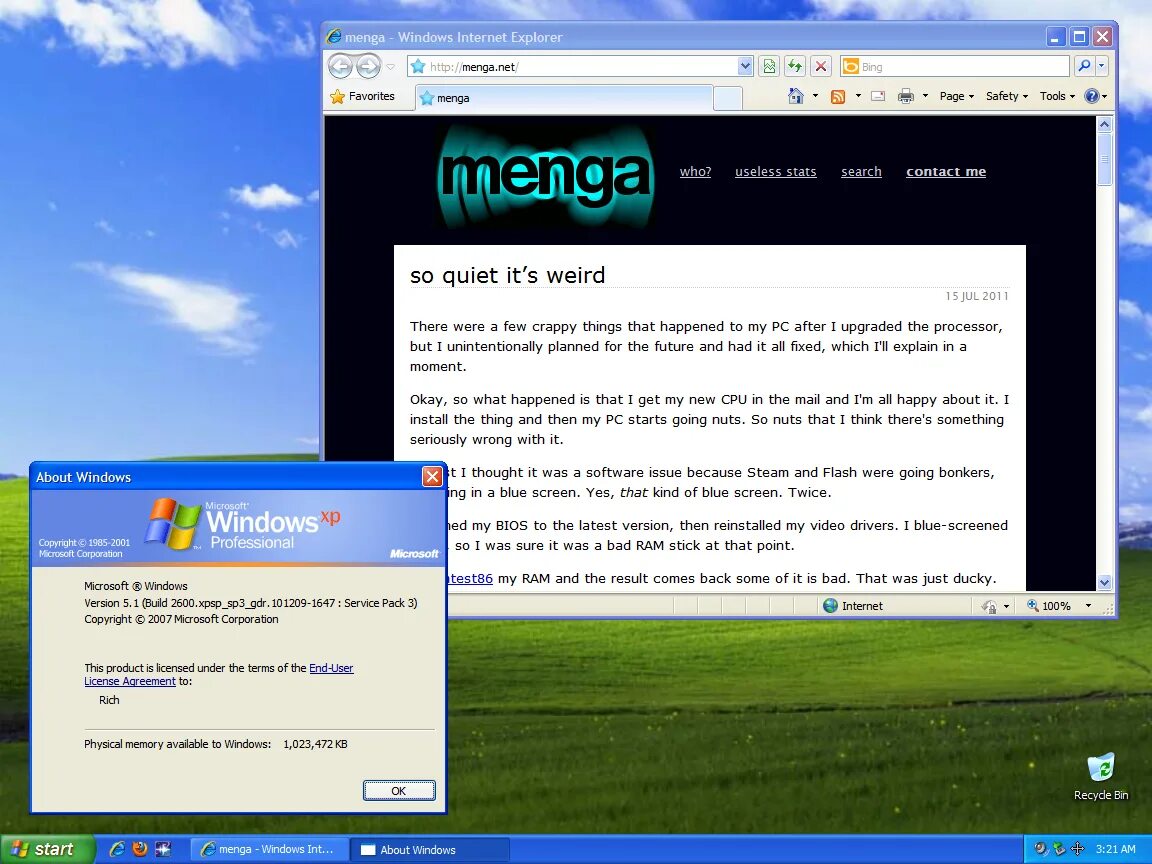1152x864 pixels.
Task: Click the scroll down arrow in IE
Action: (1104, 582)
